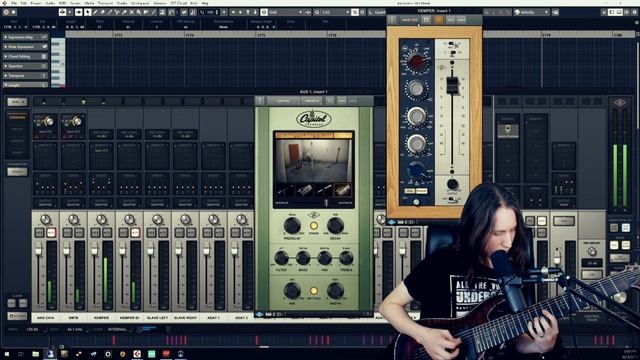Click orange button in KEMPER insert header
Image resolution: width=640 pixels, height=360 pixels.
point(439,20)
